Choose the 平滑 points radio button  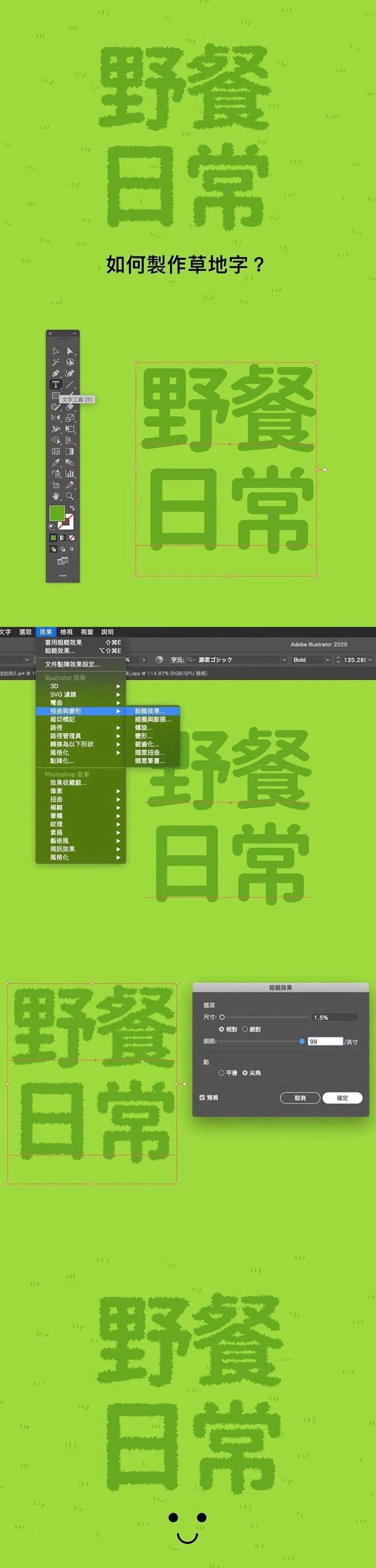tap(221, 1073)
